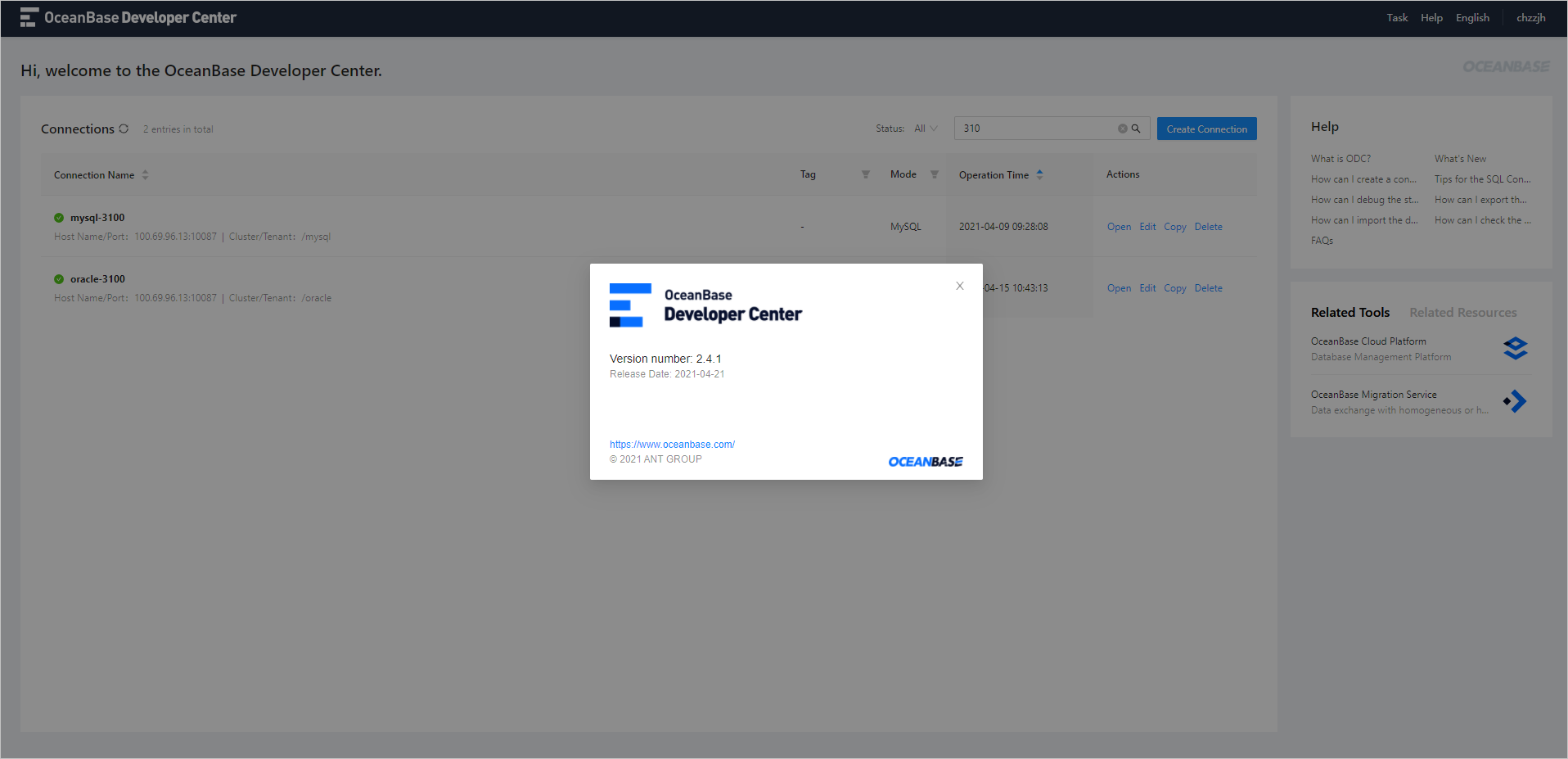Open the Mode column filter icon
The width and height of the screenshot is (1568, 759).
[935, 174]
